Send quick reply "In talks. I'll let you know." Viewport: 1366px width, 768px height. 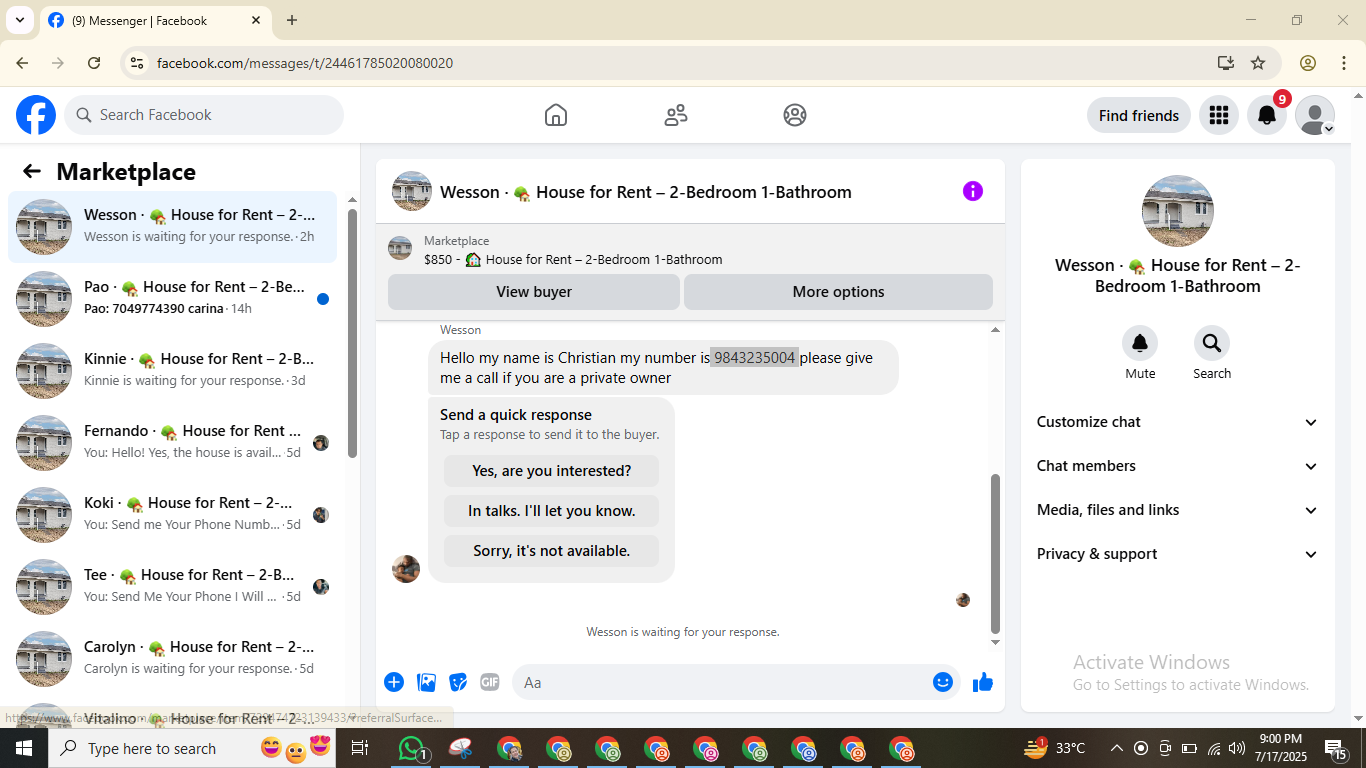551,511
